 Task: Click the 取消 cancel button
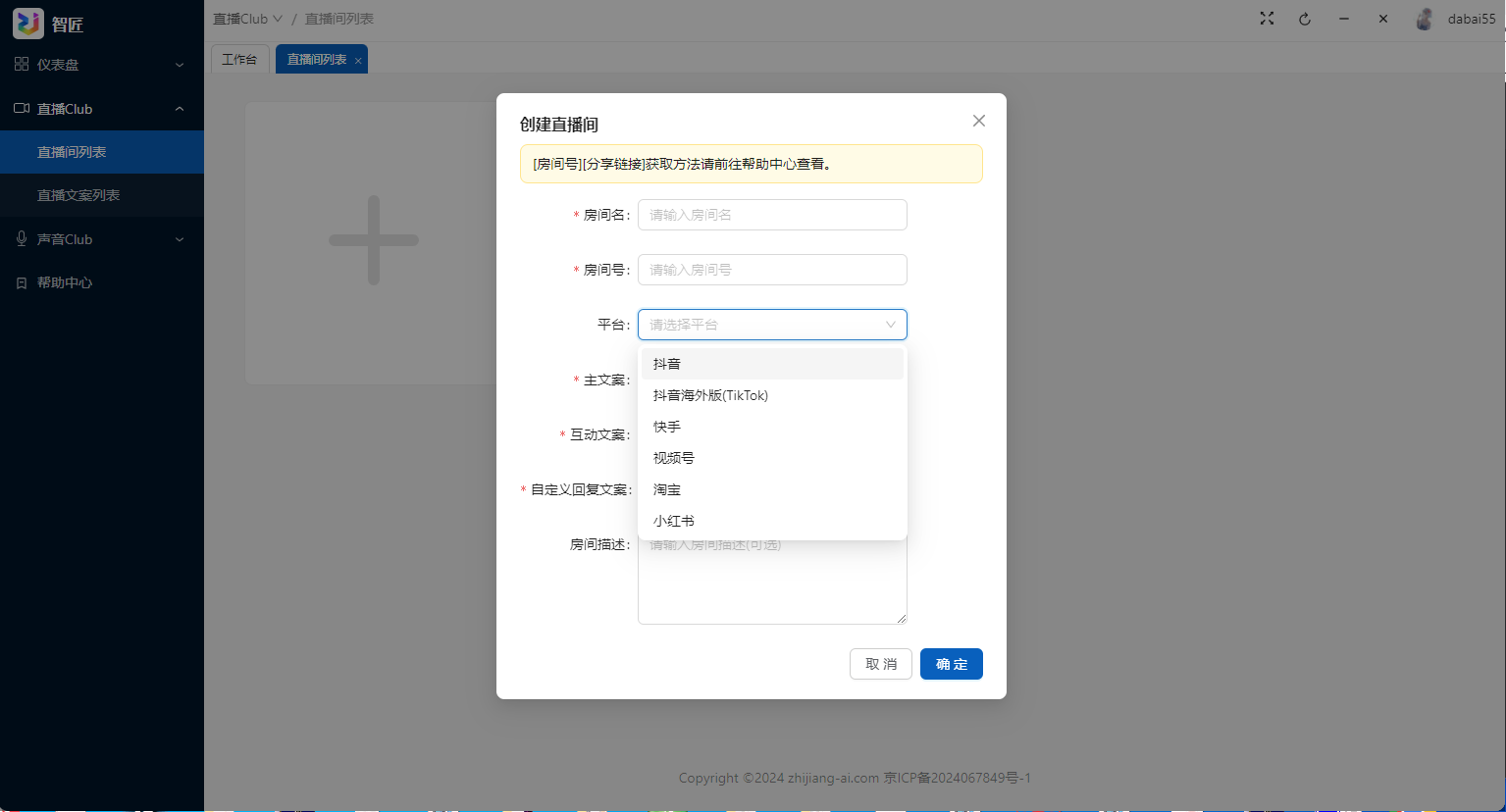point(880,664)
